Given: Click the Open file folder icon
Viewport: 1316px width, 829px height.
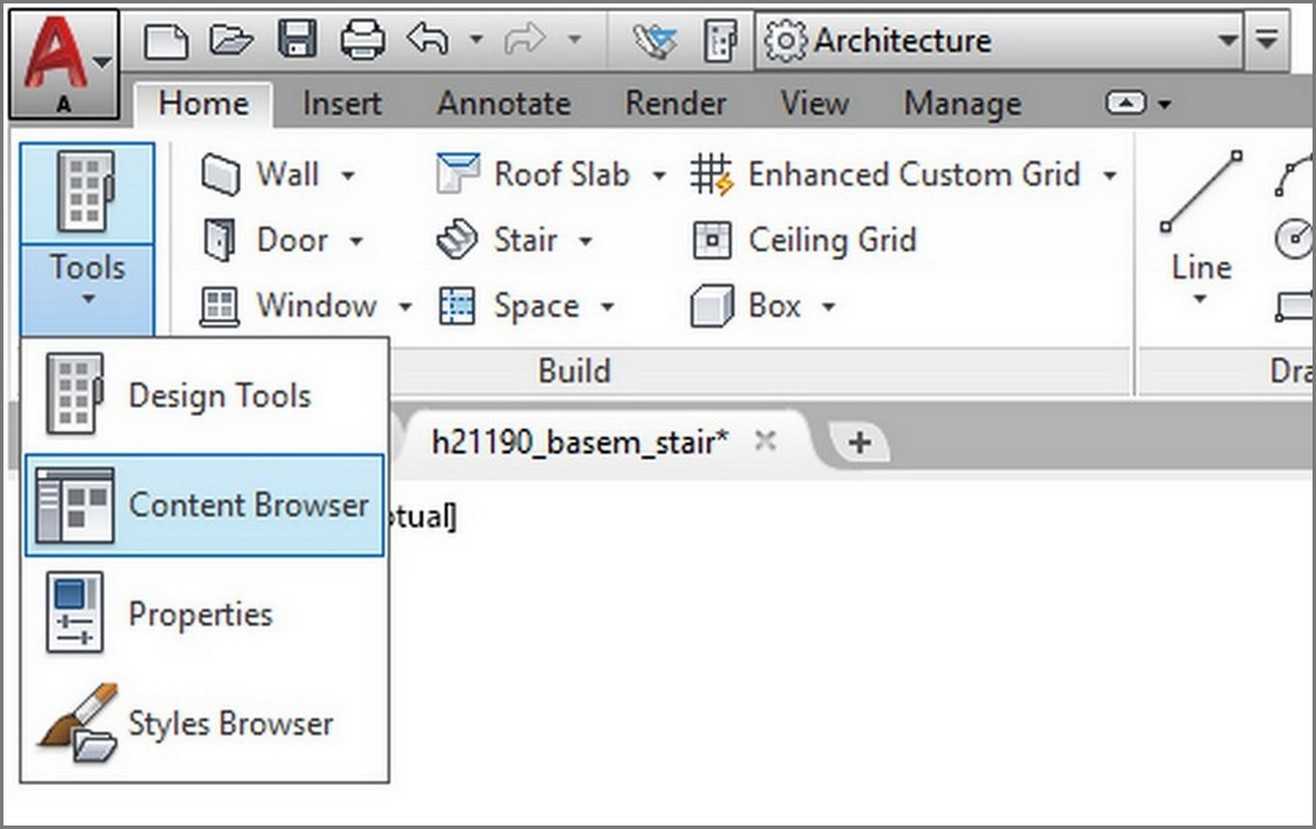Looking at the screenshot, I should pyautogui.click(x=230, y=41).
